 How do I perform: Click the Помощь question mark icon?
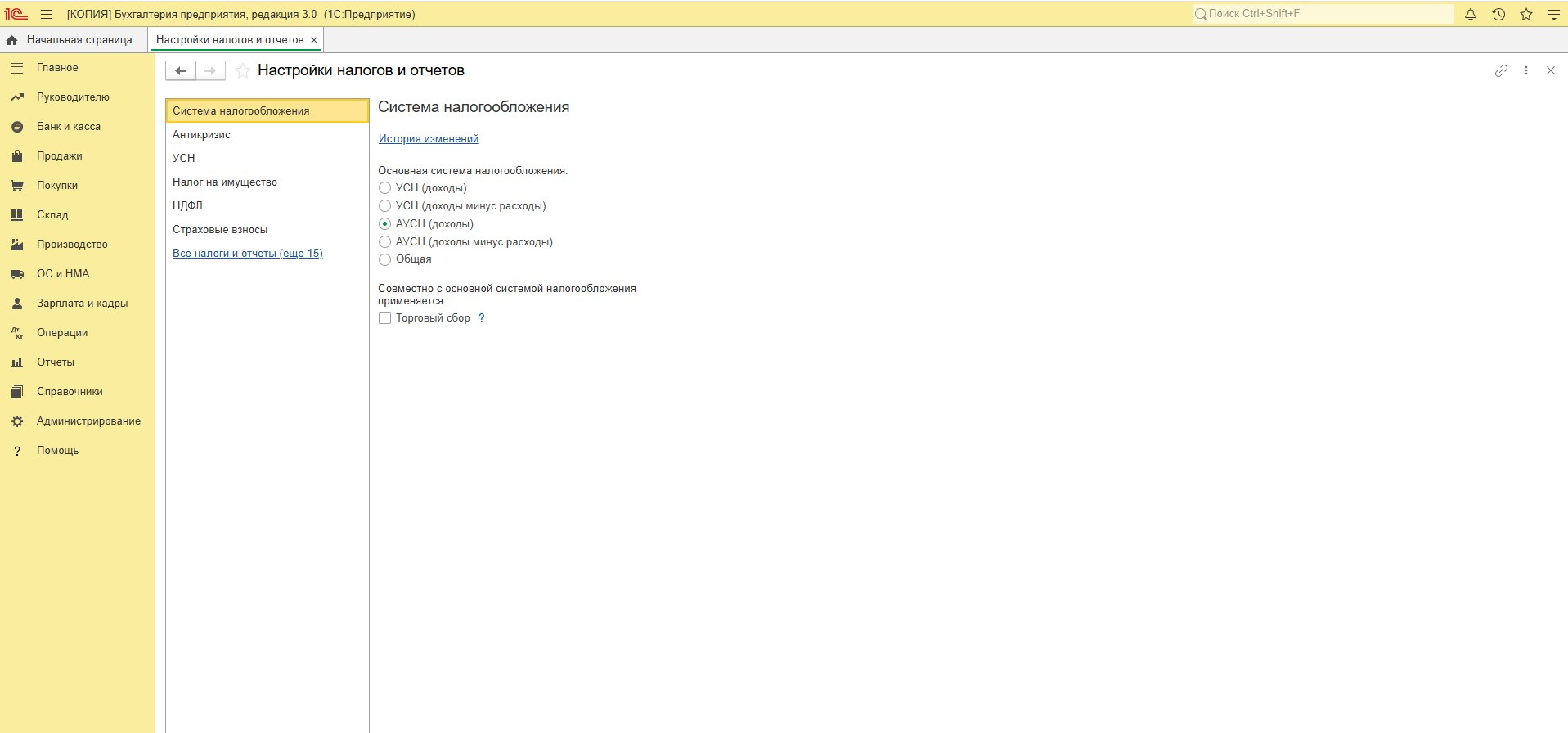pyautogui.click(x=17, y=451)
